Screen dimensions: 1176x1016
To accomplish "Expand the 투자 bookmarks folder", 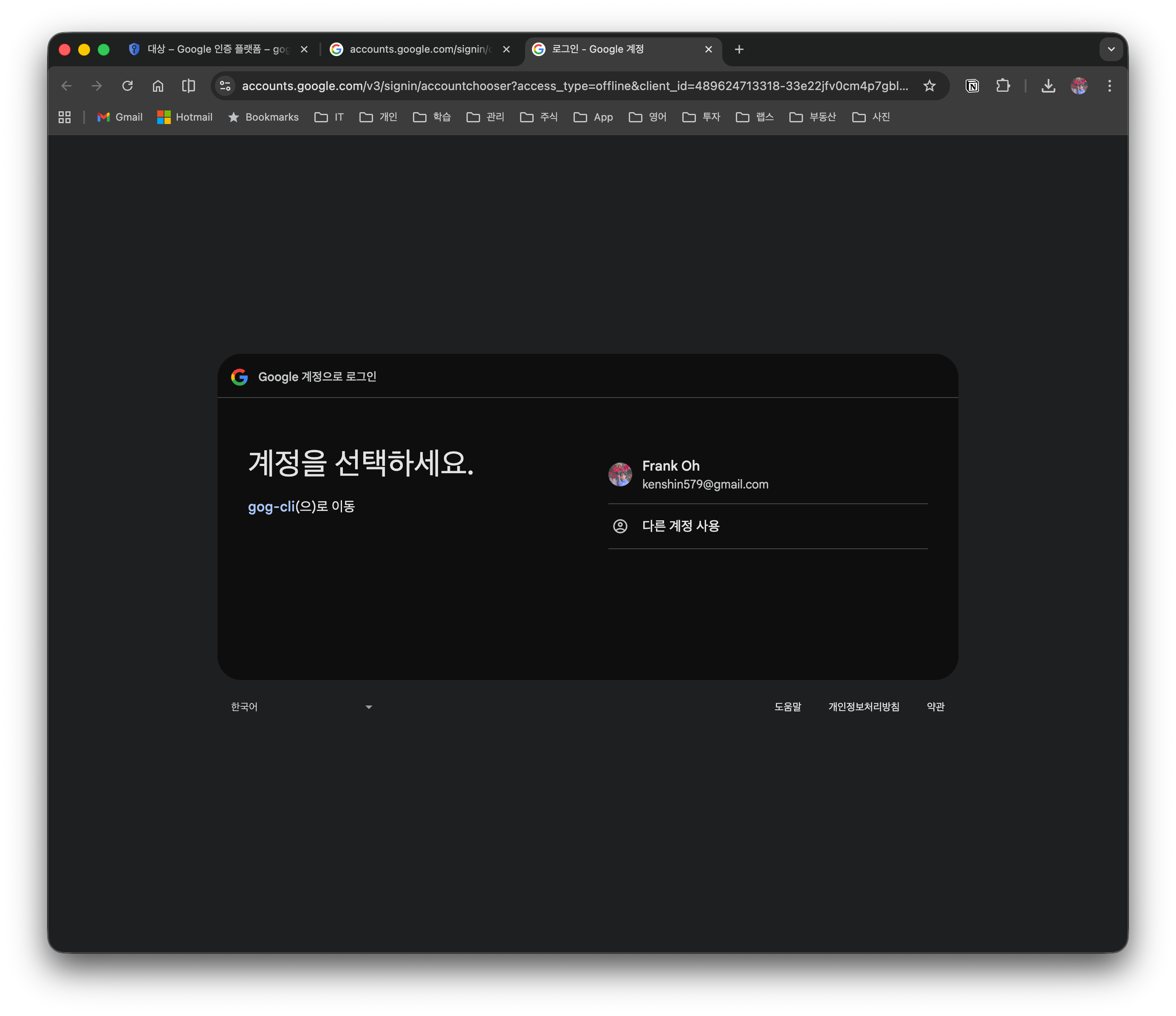I will point(701,117).
